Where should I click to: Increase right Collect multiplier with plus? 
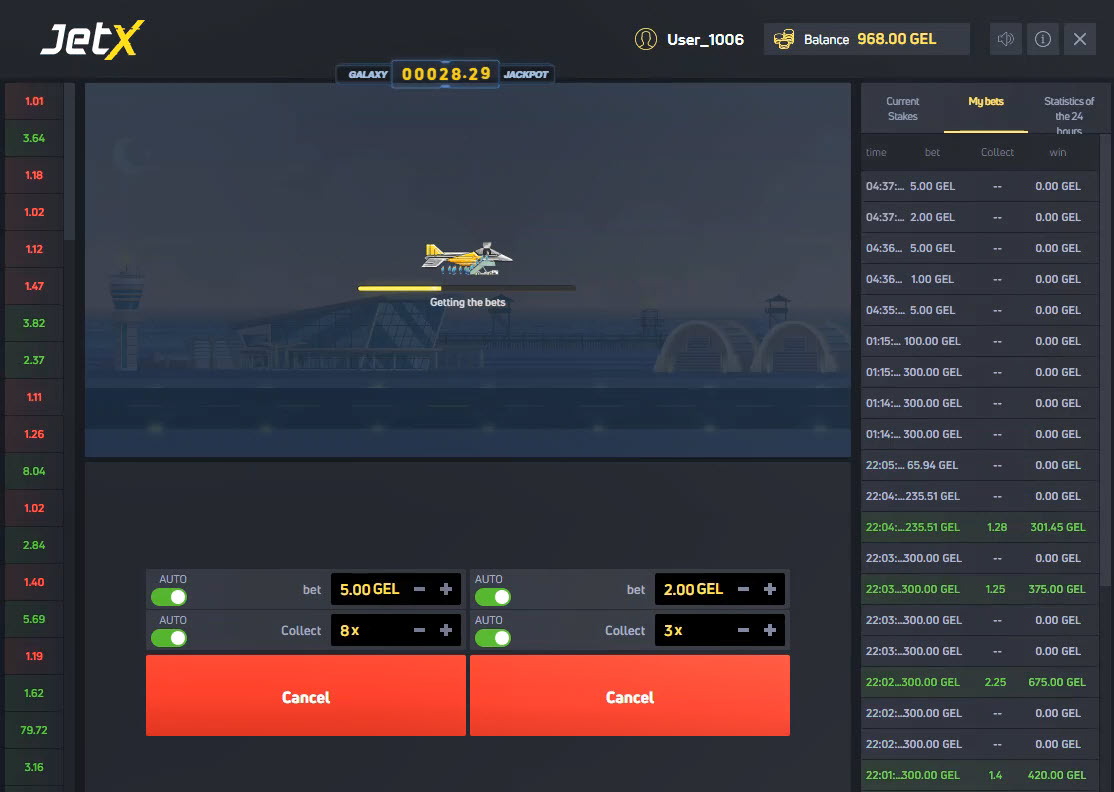tap(770, 631)
